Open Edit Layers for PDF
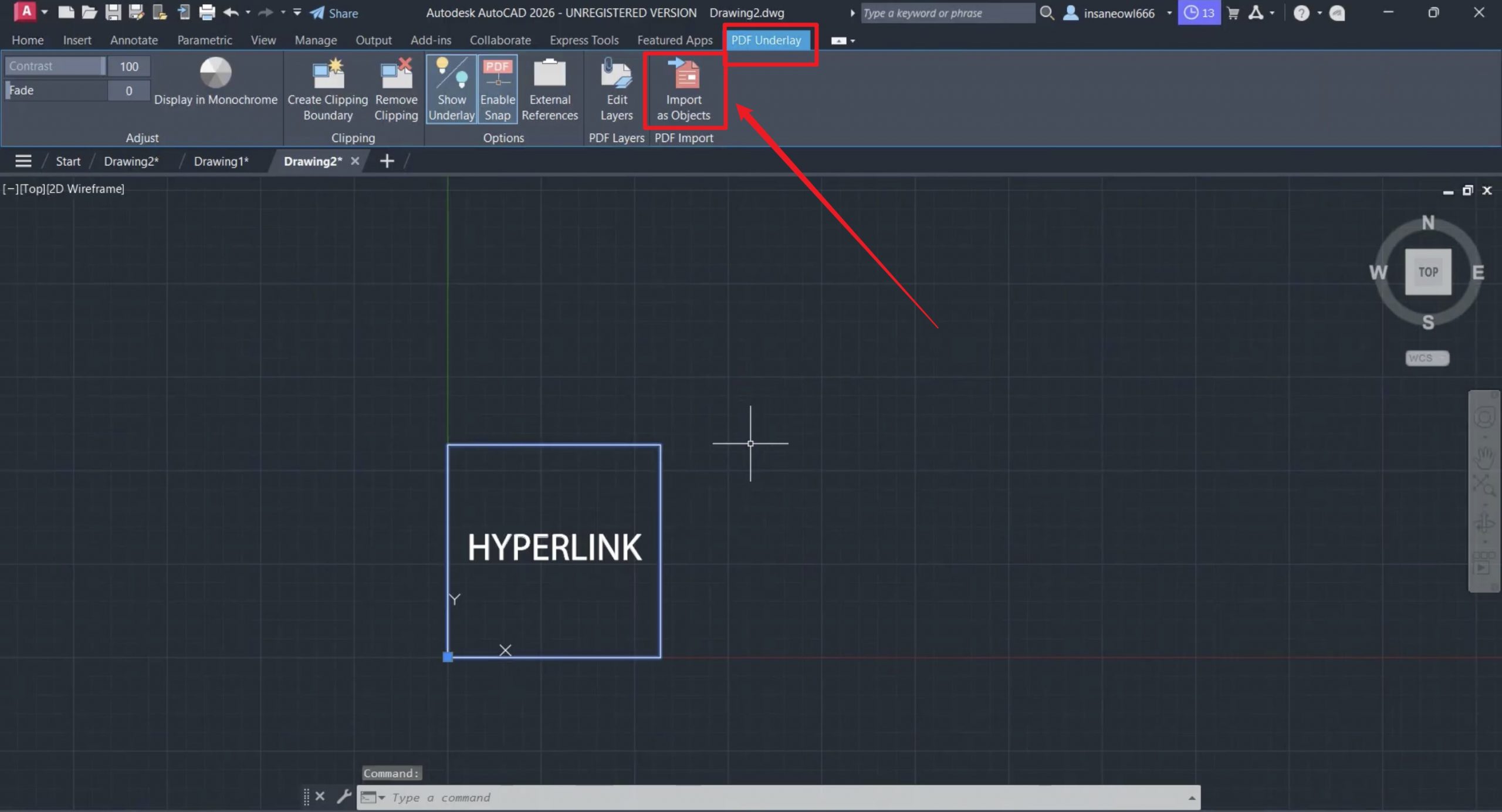The height and width of the screenshot is (812, 1502). 617,90
